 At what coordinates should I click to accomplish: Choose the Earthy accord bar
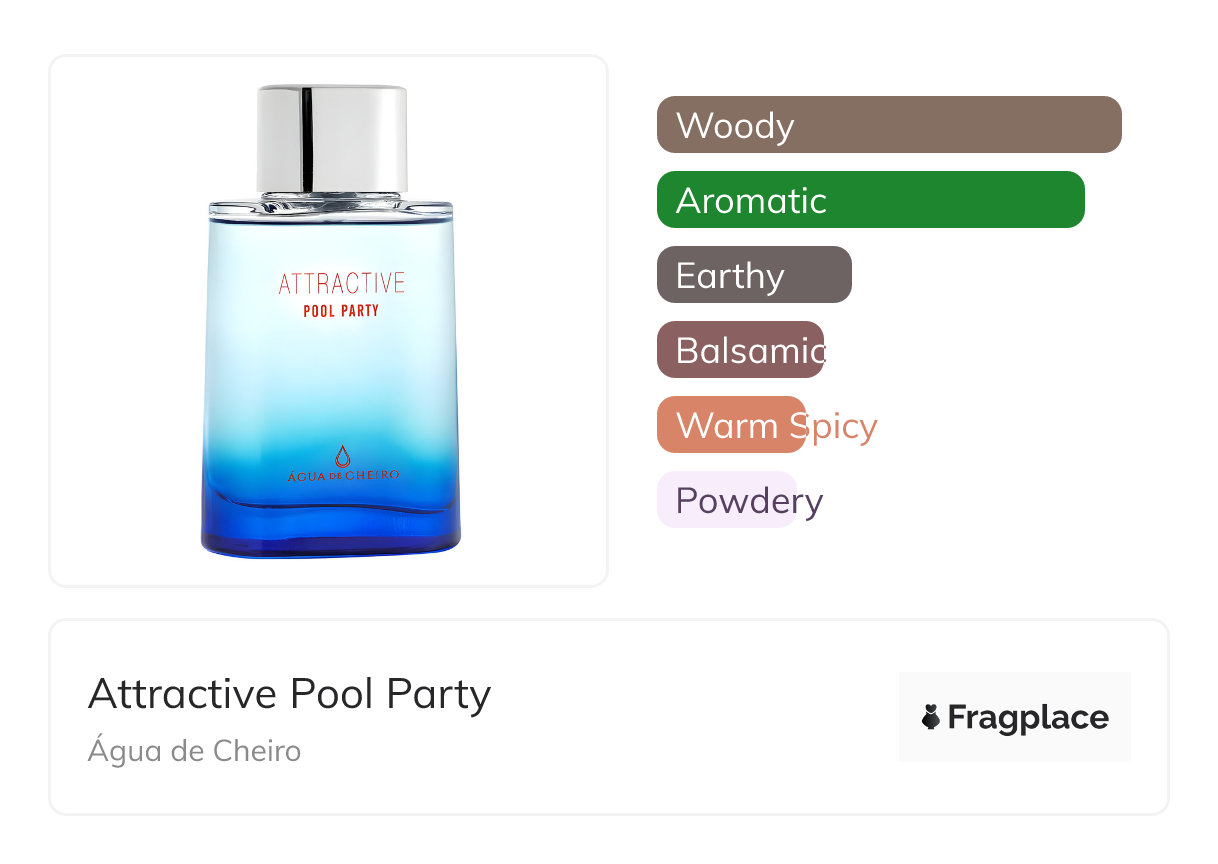click(753, 275)
